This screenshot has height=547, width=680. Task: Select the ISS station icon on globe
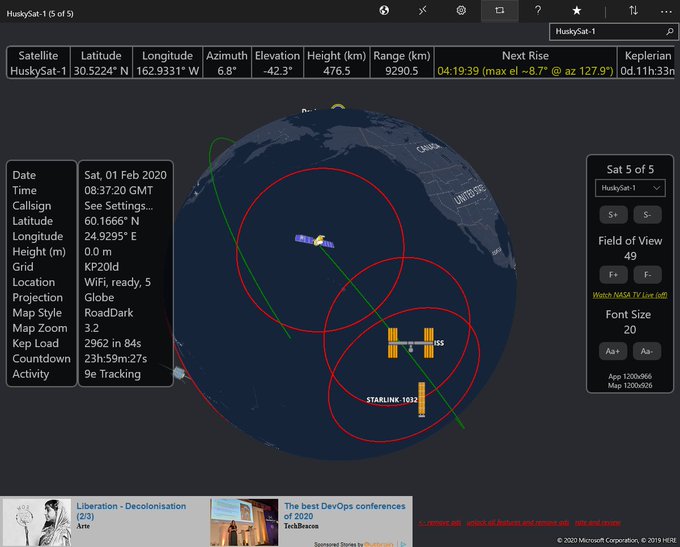click(411, 343)
